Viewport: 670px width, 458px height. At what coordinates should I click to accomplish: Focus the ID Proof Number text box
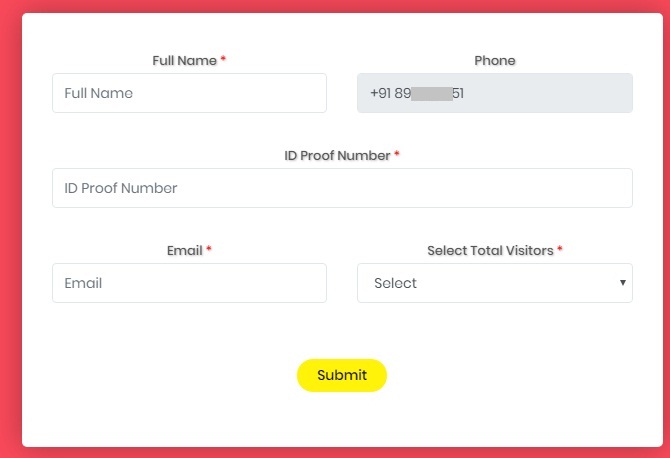(342, 188)
